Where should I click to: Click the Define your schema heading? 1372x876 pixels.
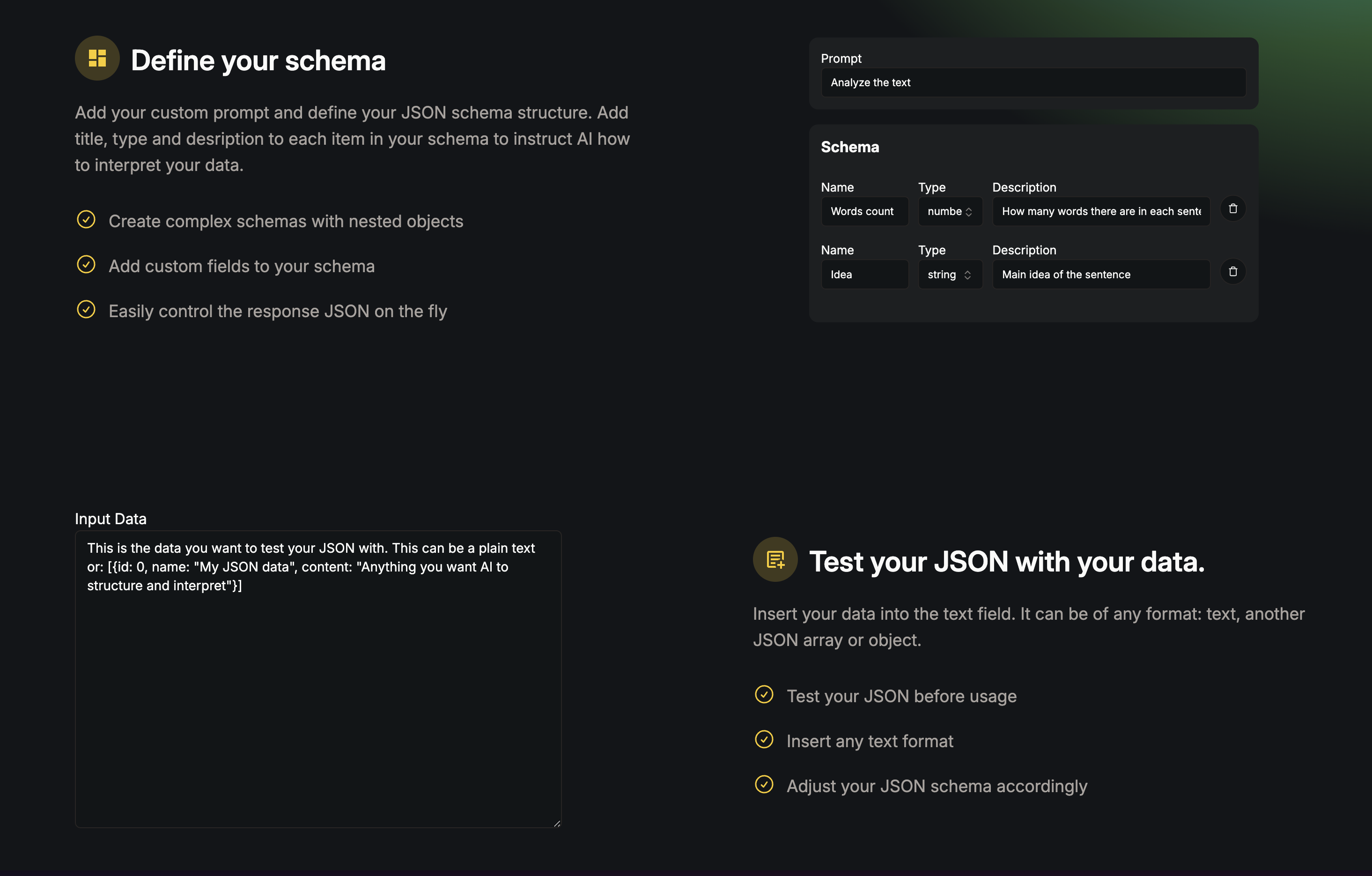point(258,60)
